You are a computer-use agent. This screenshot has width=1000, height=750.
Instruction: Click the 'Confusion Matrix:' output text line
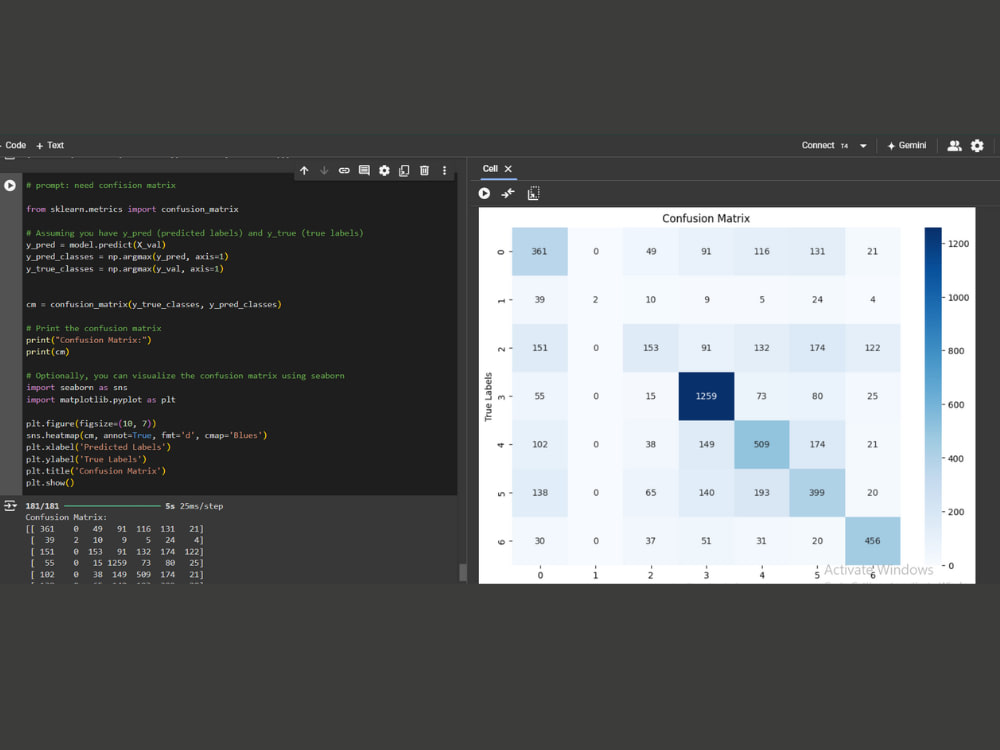click(x=66, y=517)
